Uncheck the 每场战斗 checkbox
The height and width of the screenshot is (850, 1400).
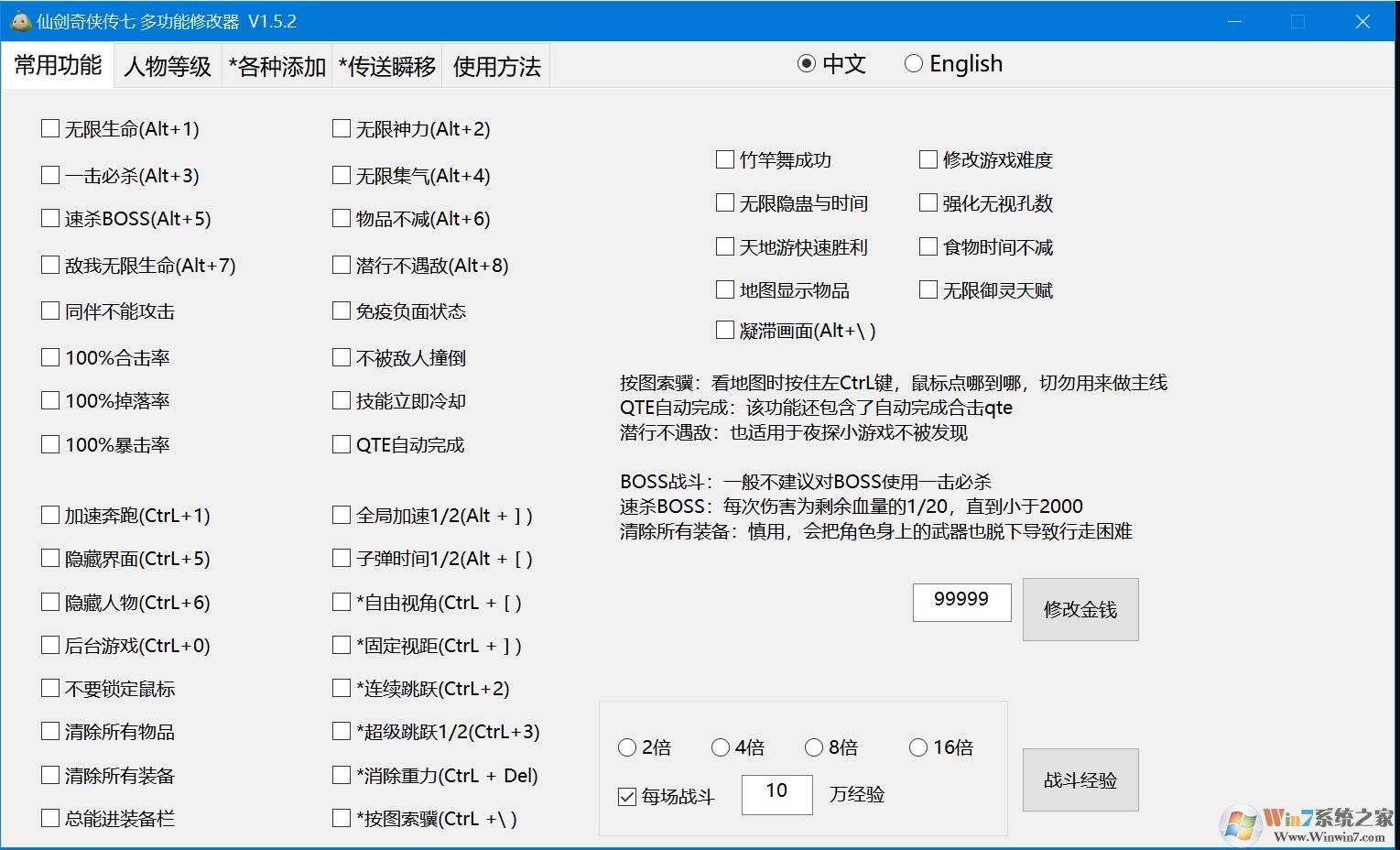626,794
